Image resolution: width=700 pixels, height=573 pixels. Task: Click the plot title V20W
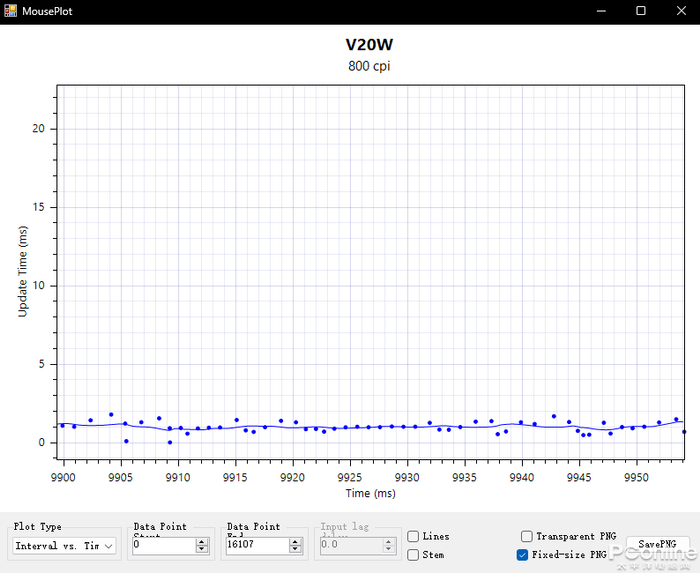369,45
